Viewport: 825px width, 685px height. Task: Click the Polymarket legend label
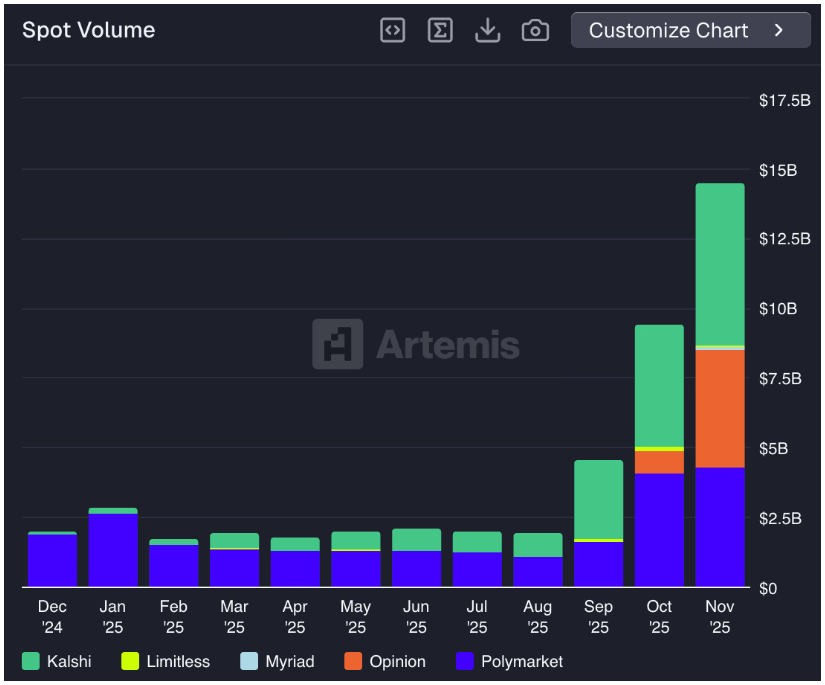click(521, 661)
